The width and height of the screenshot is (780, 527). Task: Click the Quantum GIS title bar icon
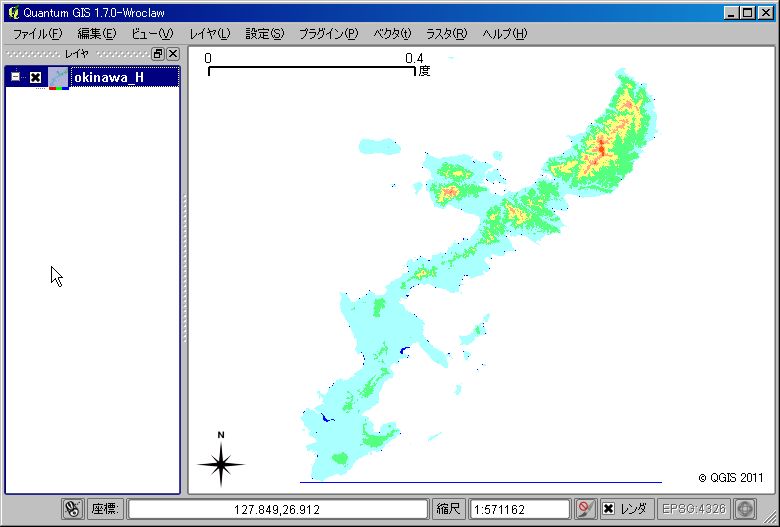pyautogui.click(x=14, y=12)
